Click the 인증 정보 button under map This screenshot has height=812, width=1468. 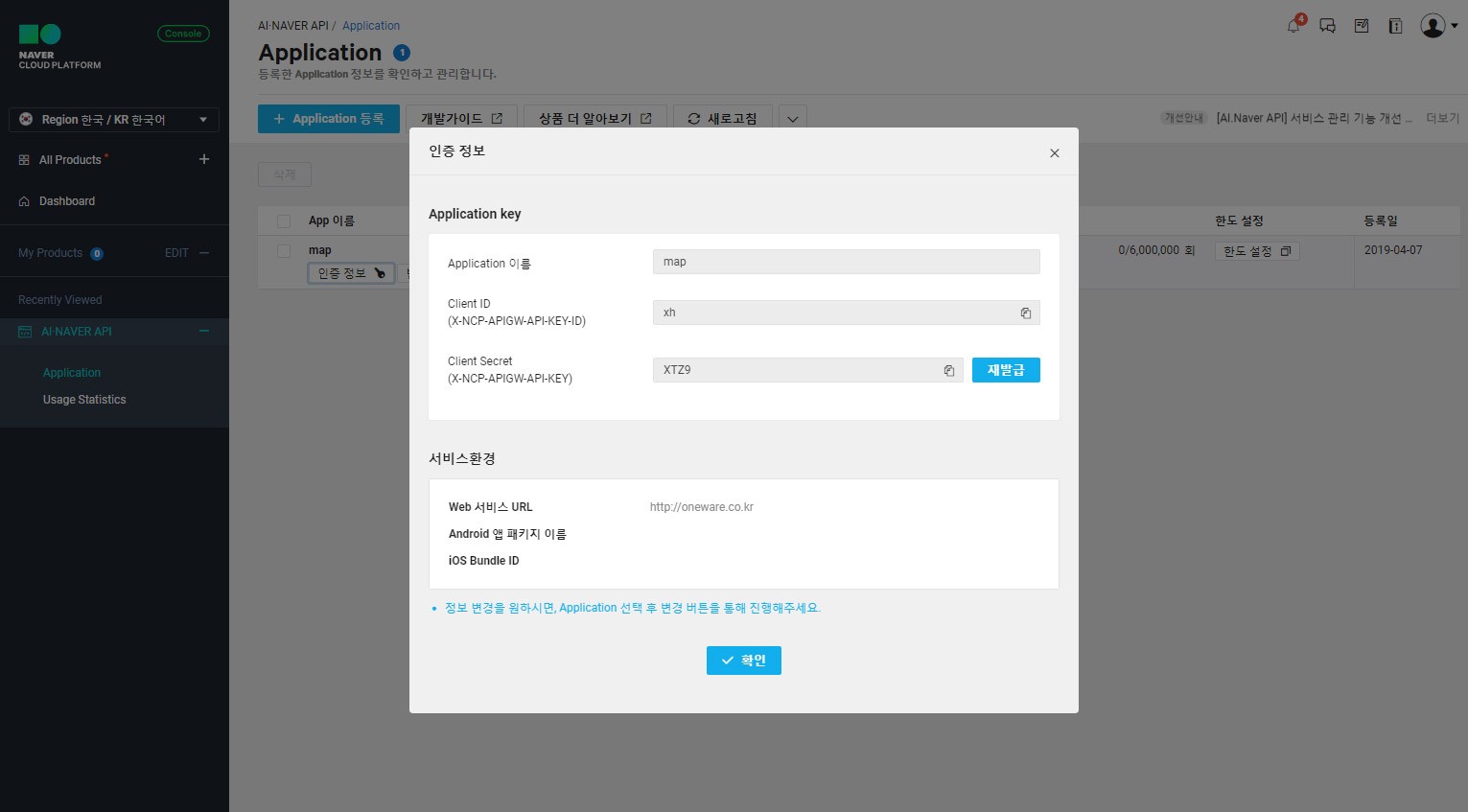point(351,274)
